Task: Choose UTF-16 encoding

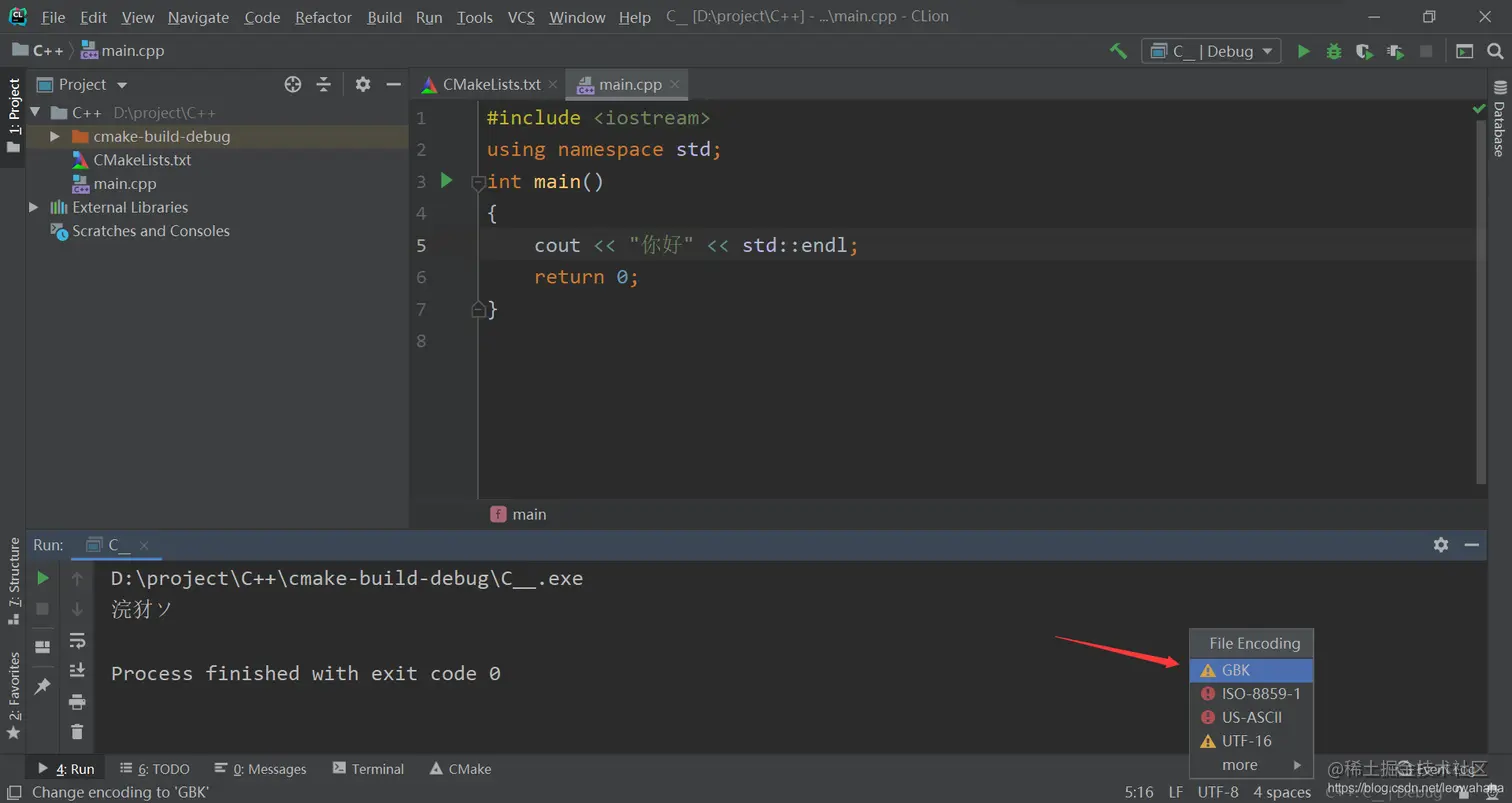Action: point(1251,741)
